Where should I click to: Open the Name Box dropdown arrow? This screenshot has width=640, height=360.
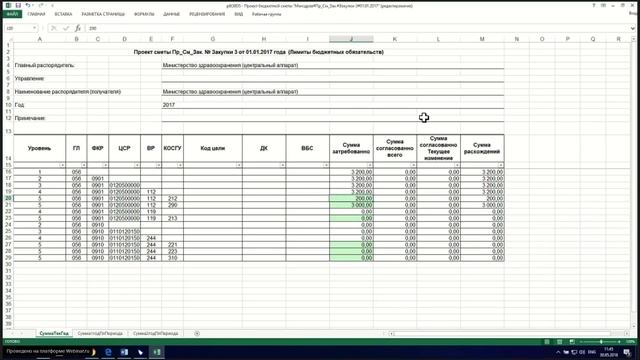[x=34, y=28]
